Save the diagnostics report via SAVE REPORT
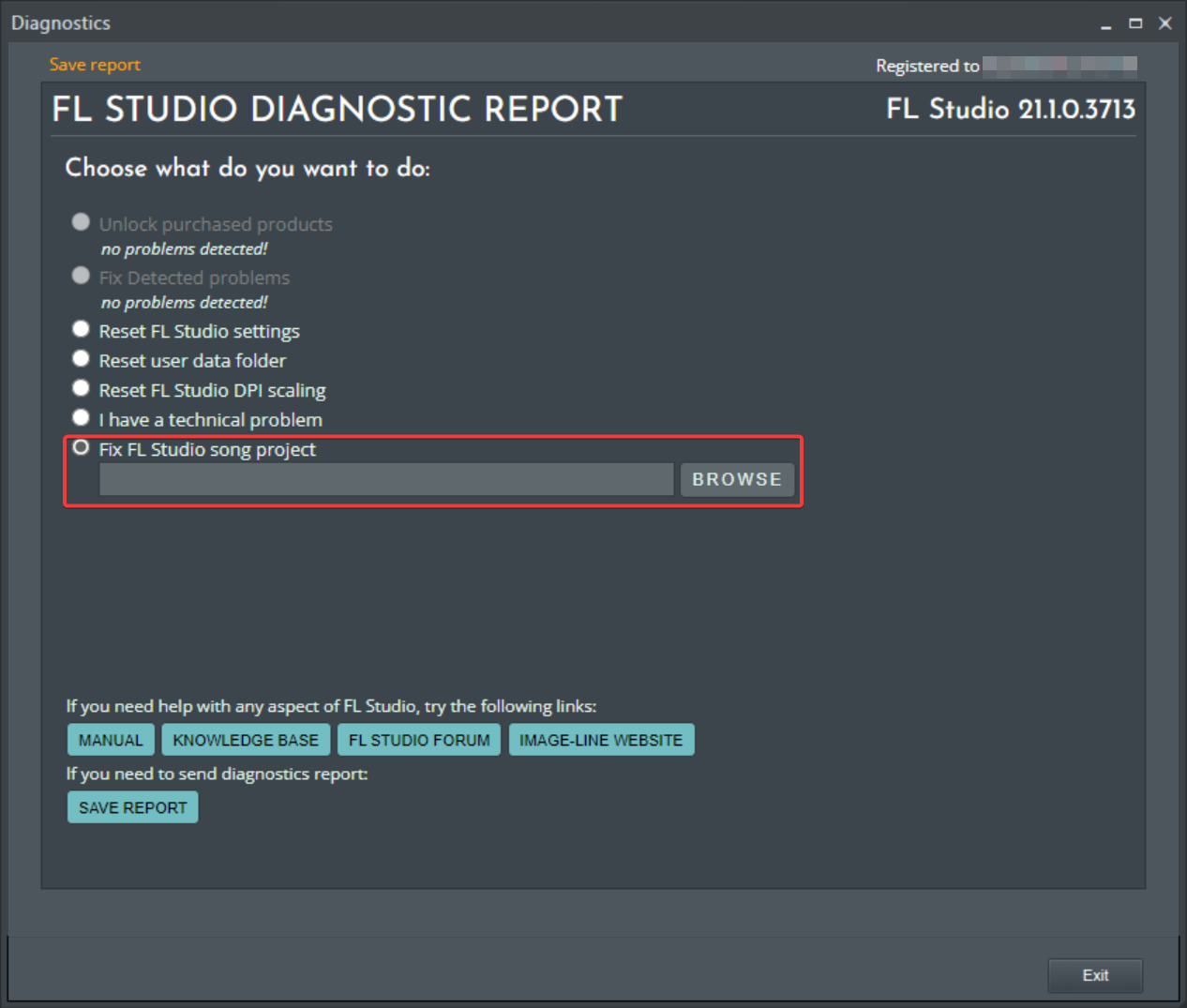Screen dimensions: 1187x1008 click(x=132, y=806)
